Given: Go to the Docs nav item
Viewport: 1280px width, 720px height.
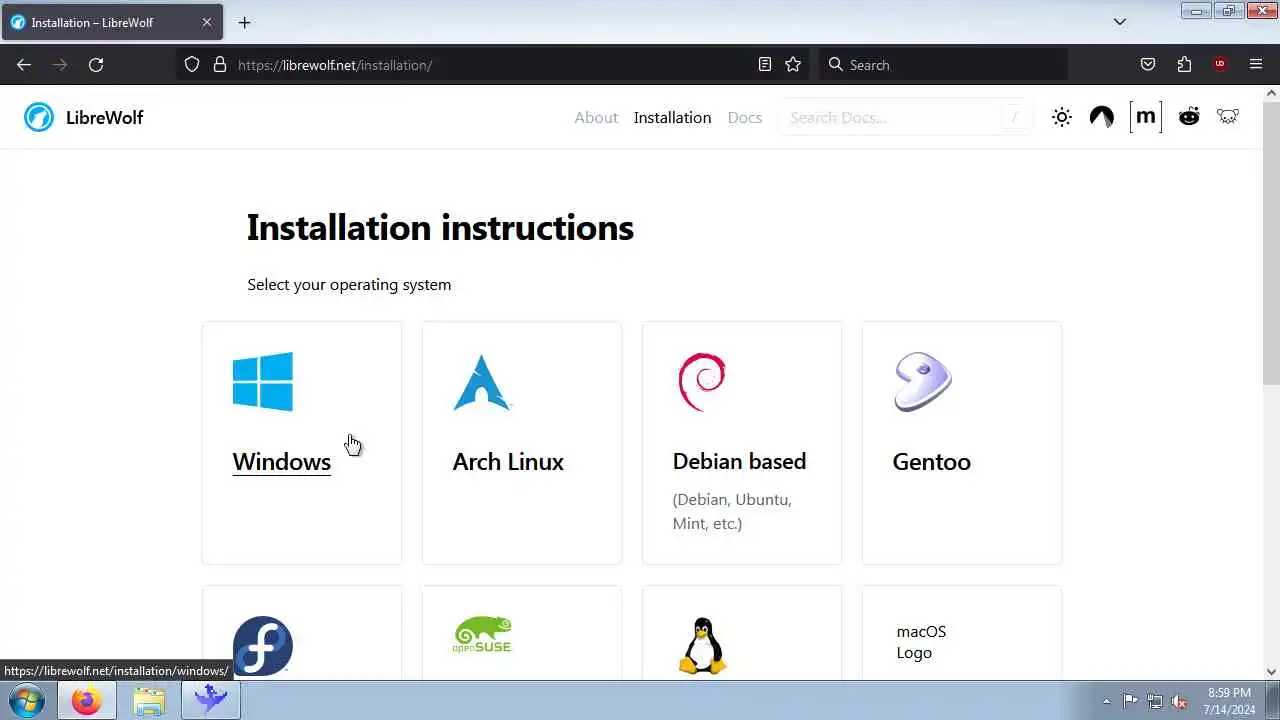Looking at the screenshot, I should click(x=745, y=117).
